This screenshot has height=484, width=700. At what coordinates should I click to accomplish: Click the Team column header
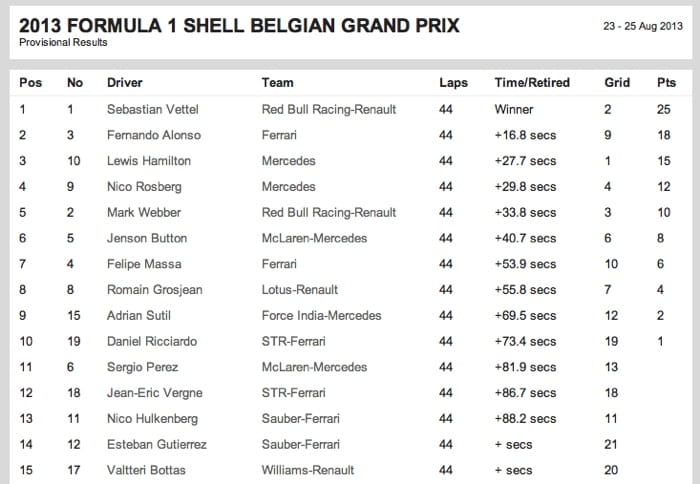pyautogui.click(x=277, y=83)
